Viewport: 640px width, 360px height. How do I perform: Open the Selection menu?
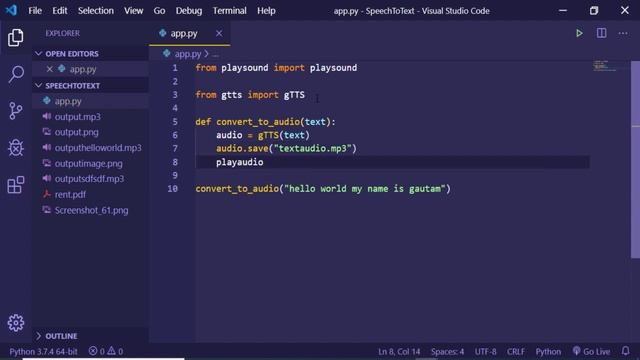point(96,11)
